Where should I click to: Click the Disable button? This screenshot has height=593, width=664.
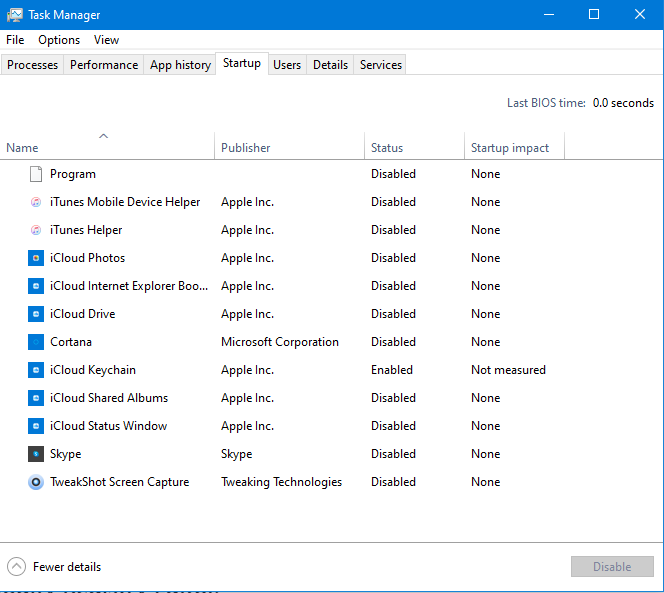pyautogui.click(x=612, y=566)
